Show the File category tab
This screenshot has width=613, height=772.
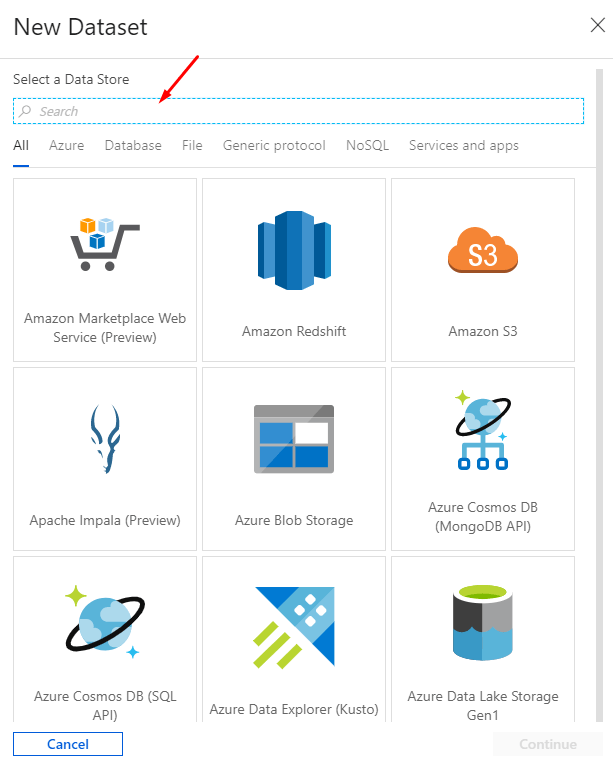(192, 145)
